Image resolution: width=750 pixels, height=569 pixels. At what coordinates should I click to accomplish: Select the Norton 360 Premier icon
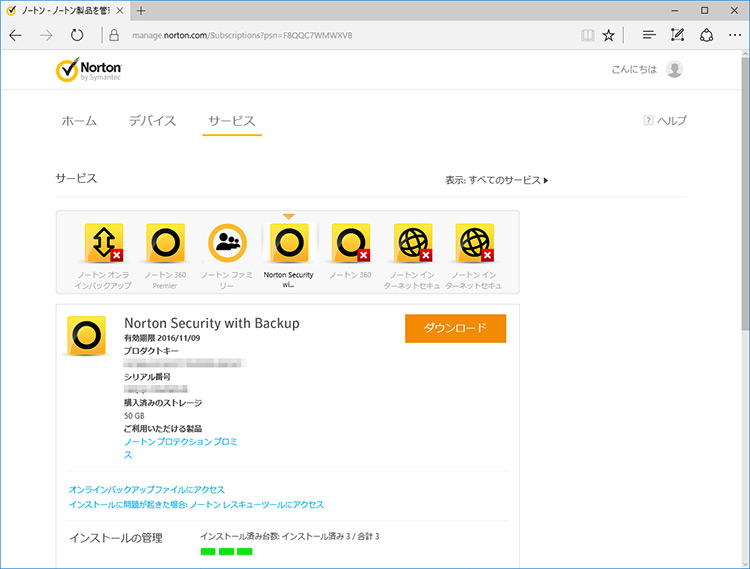tap(165, 243)
